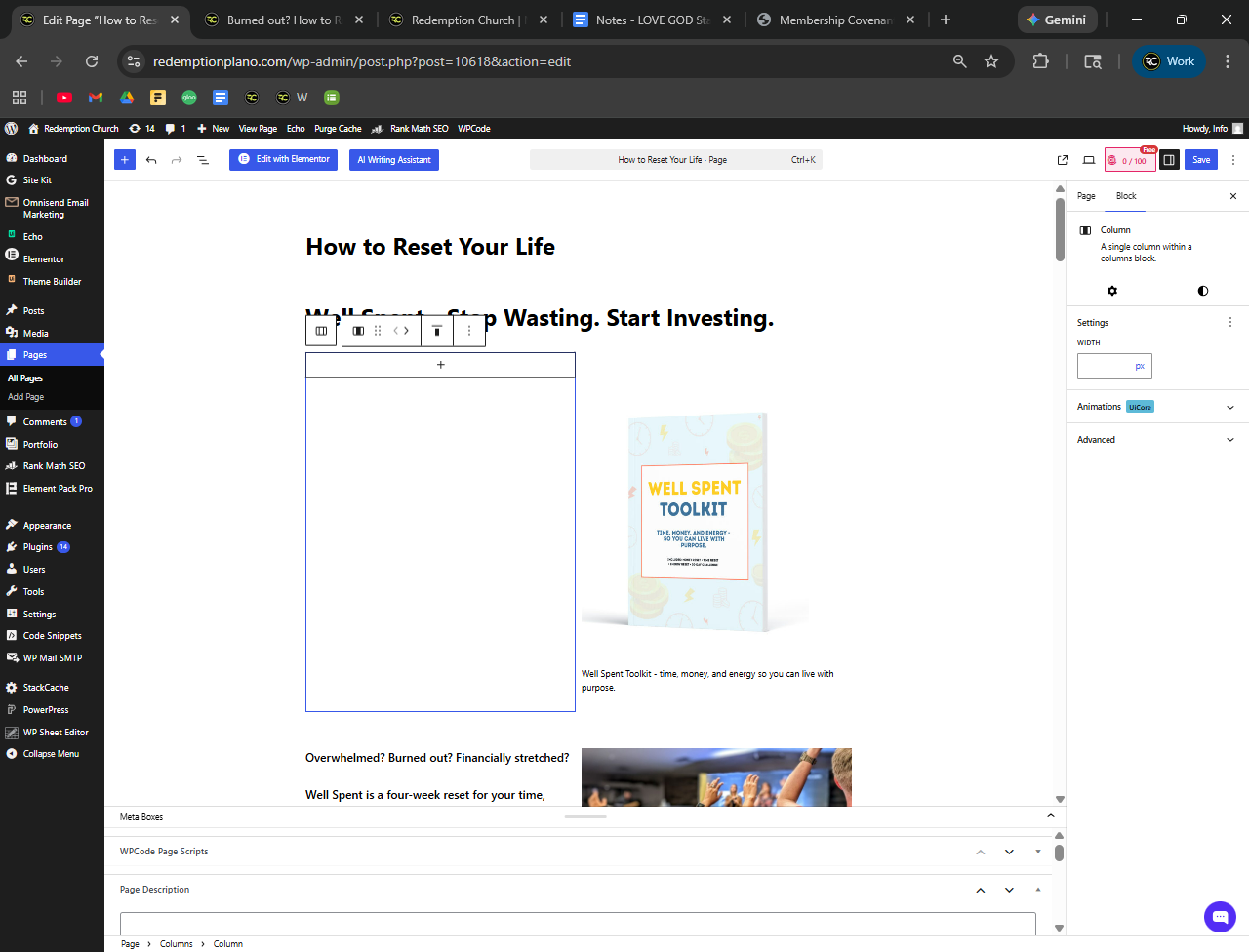Open Document Overview list view

click(203, 160)
